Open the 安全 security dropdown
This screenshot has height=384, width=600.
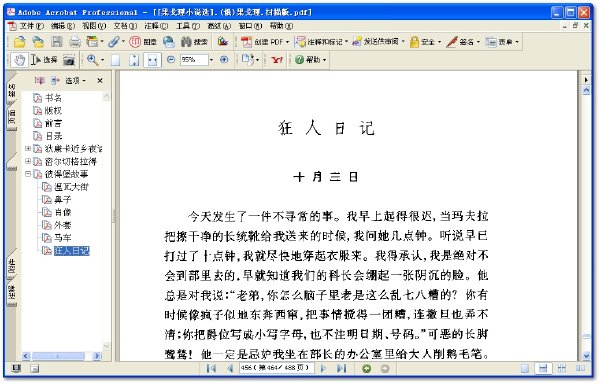click(425, 42)
